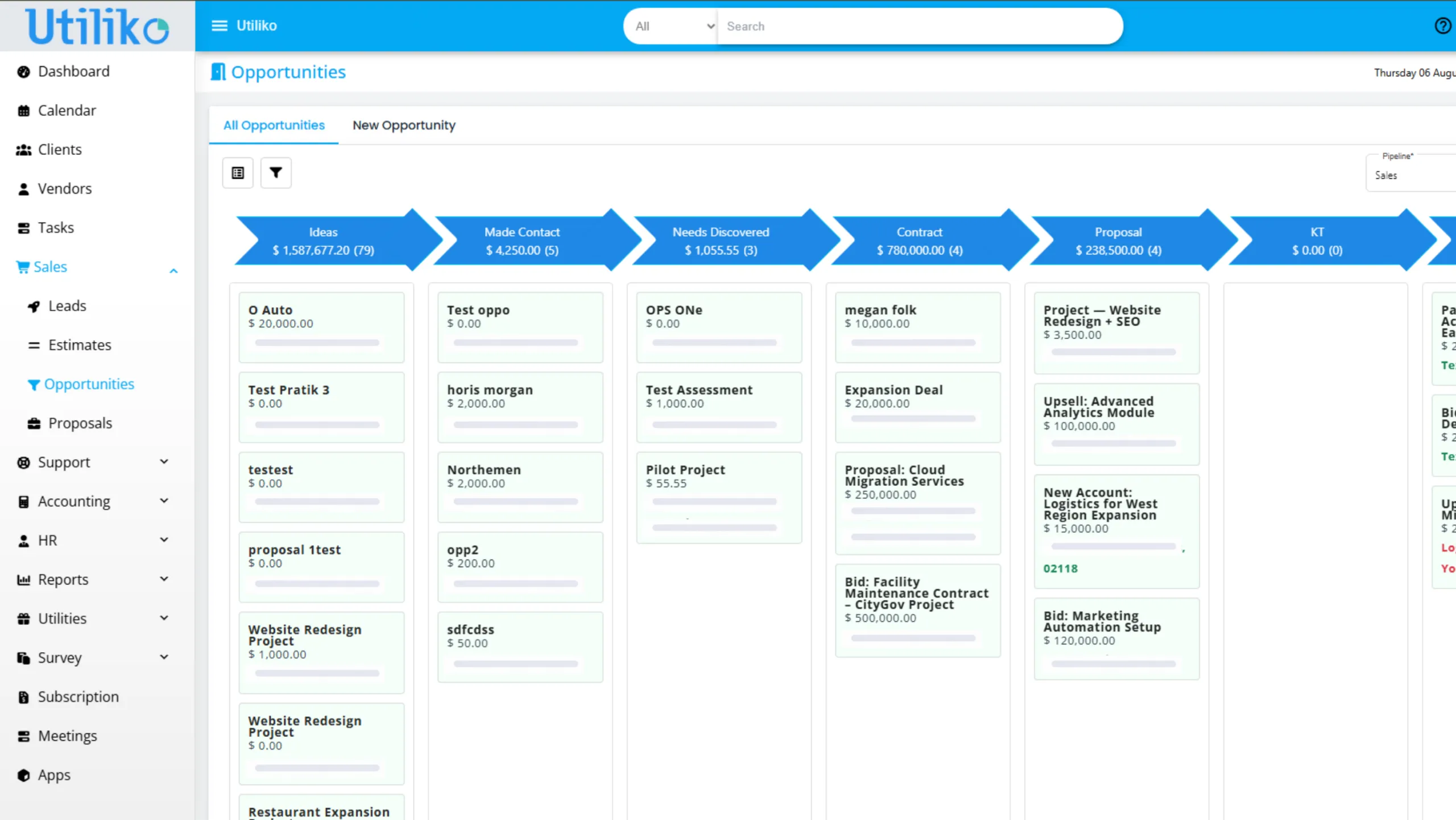The height and width of the screenshot is (820, 1456).
Task: Open the Test Assessment card
Action: tap(719, 407)
